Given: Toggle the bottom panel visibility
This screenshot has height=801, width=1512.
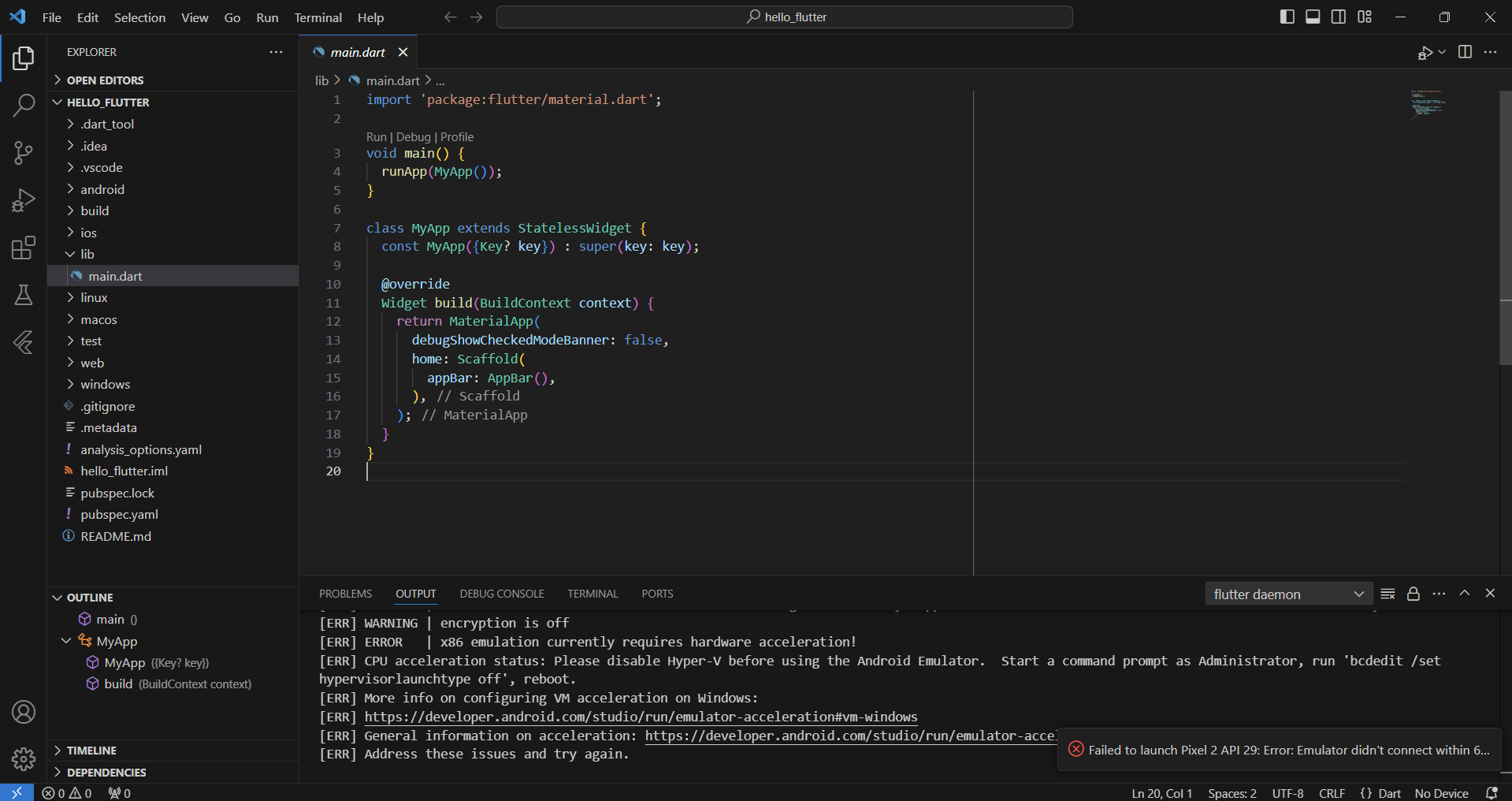Looking at the screenshot, I should pyautogui.click(x=1313, y=17).
